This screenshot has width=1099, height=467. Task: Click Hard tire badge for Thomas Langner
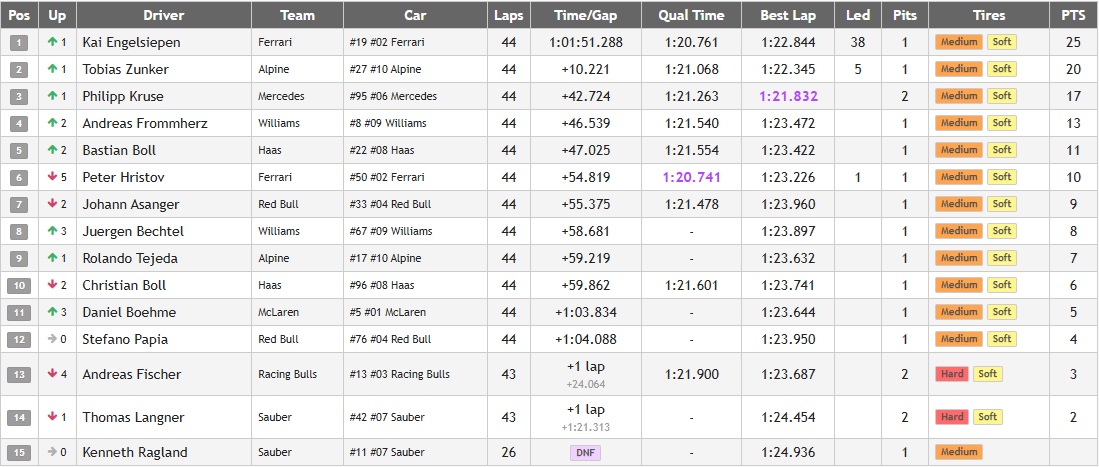pos(952,417)
